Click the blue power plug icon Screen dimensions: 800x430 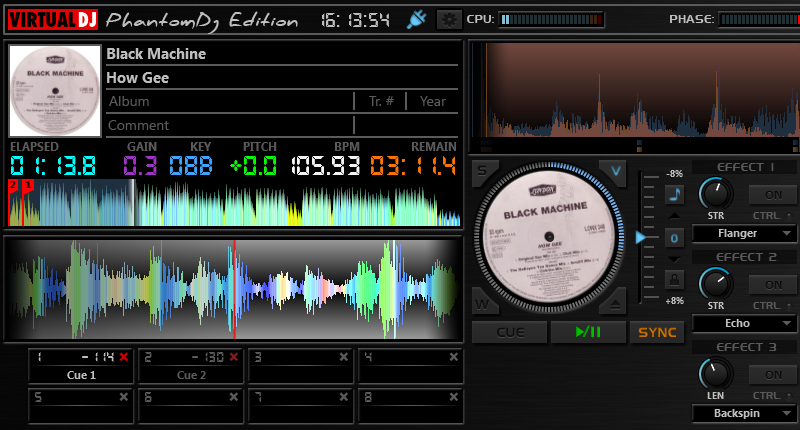(416, 20)
